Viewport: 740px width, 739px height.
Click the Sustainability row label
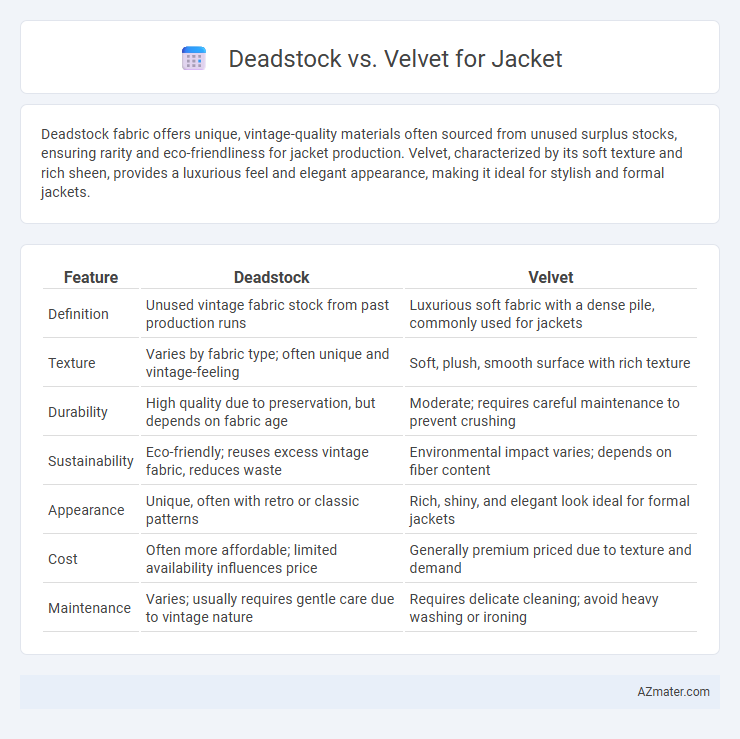91,461
